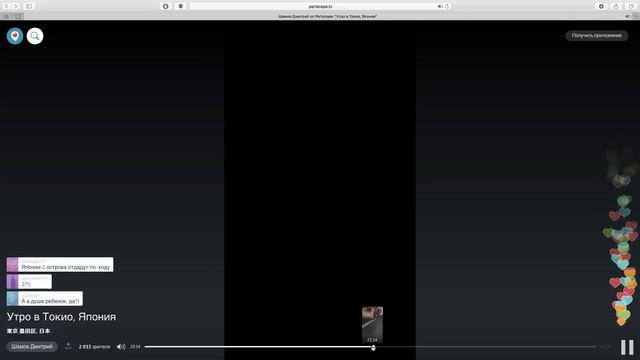Image resolution: width=640 pixels, height=360 pixels.
Task: Click the periscope.tv address field
Action: [x=320, y=6]
